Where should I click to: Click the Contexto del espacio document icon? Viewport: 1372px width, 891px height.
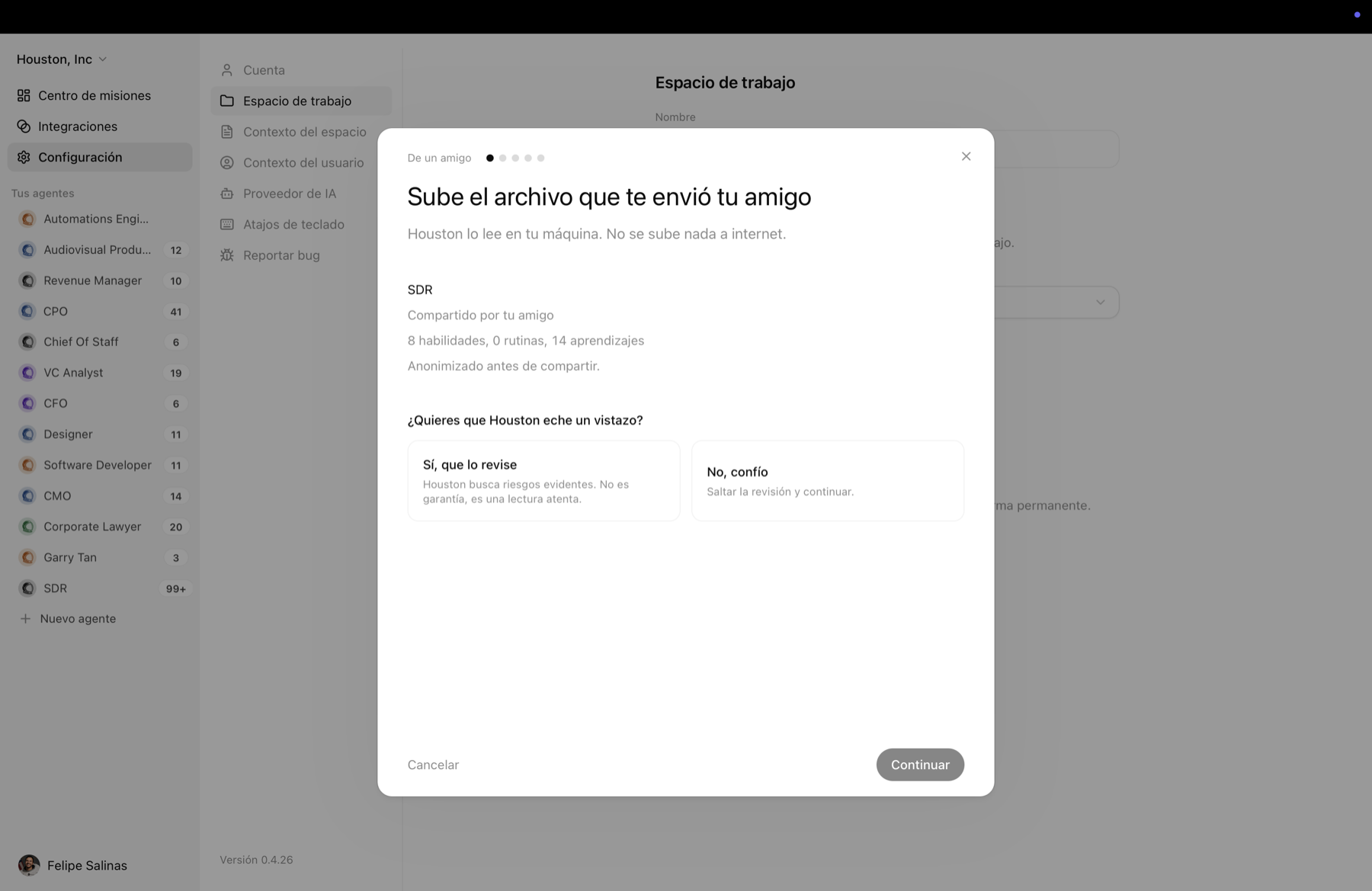227,132
